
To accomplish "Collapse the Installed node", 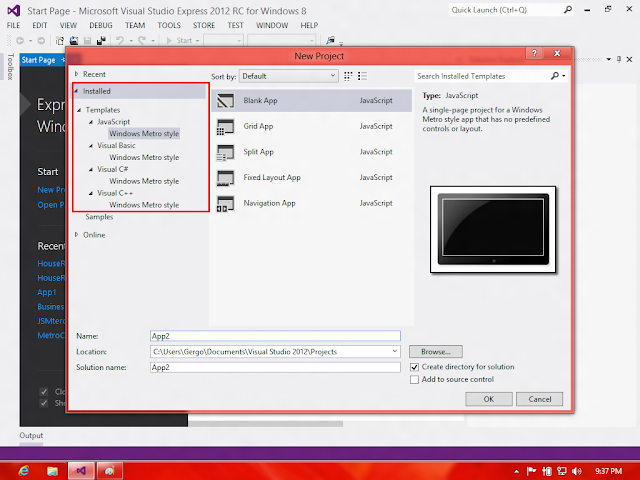I will 76,91.
